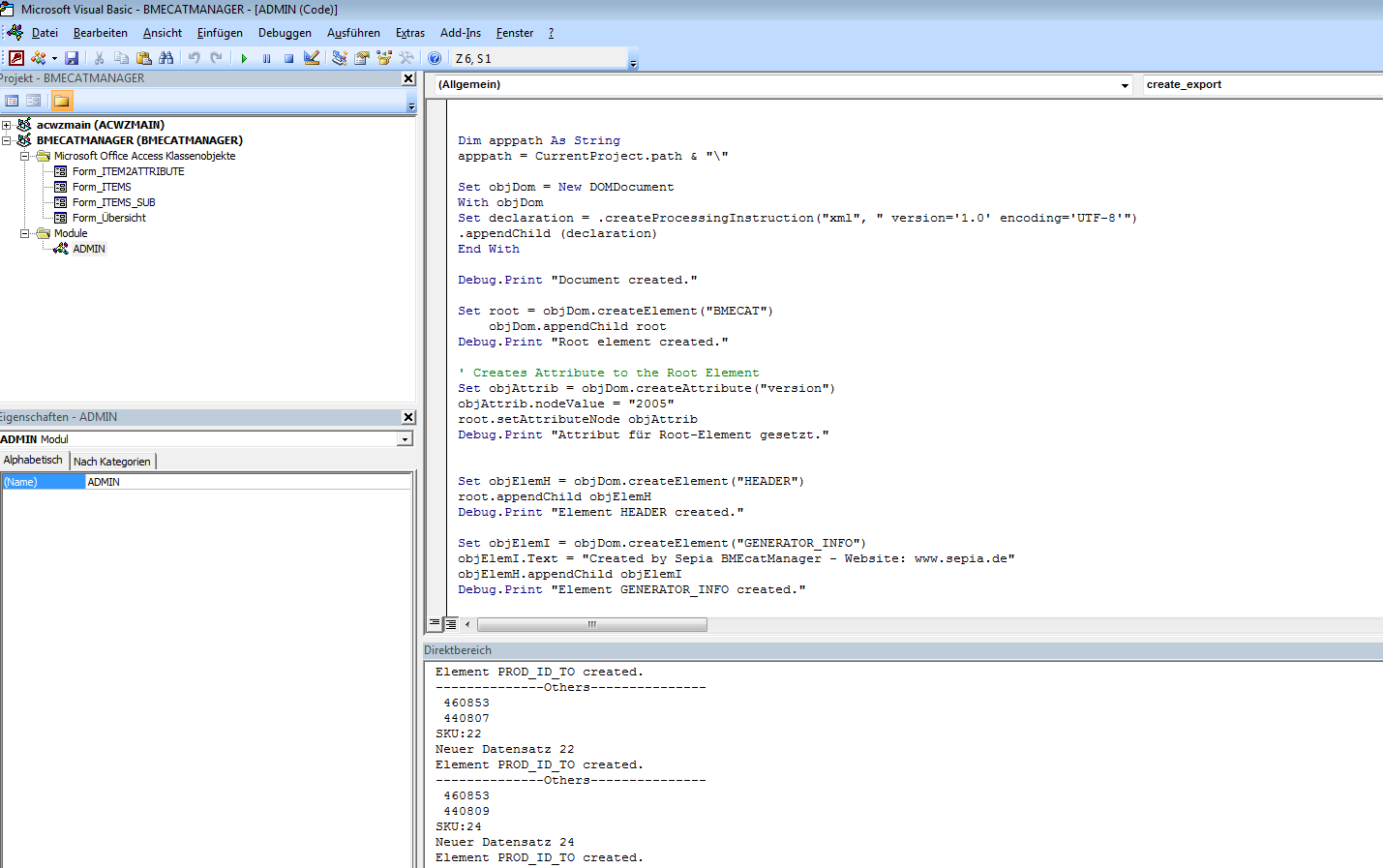
Task: Select View Code icon in Project Explorer
Action: (12, 100)
